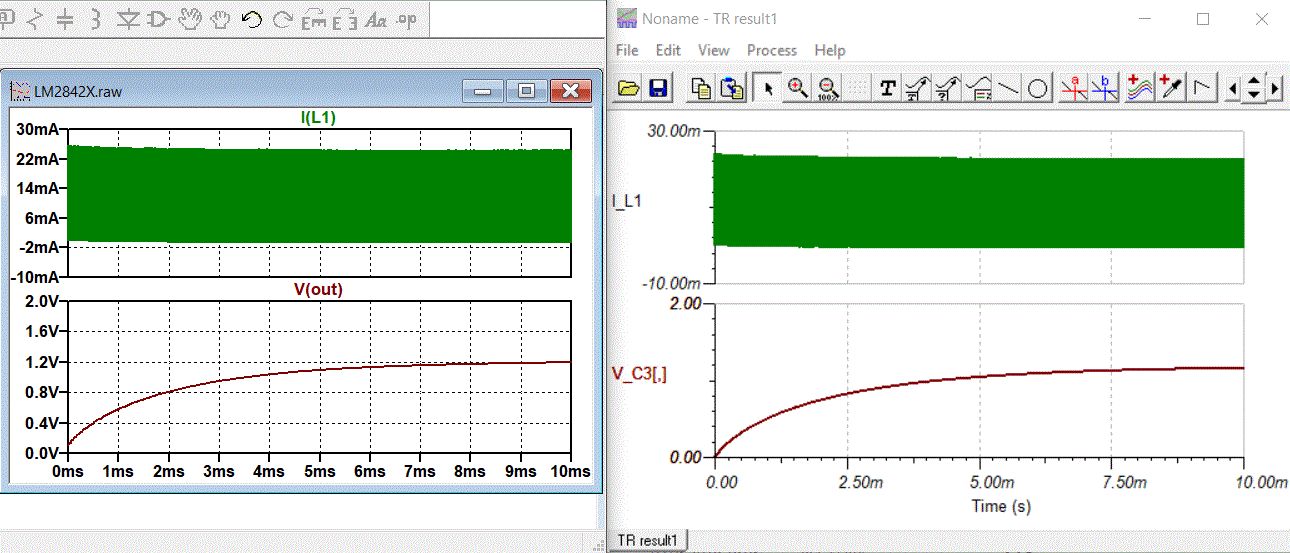Select the LTspice Inductor tool
Image resolution: width=1290 pixels, height=553 pixels.
click(x=96, y=19)
